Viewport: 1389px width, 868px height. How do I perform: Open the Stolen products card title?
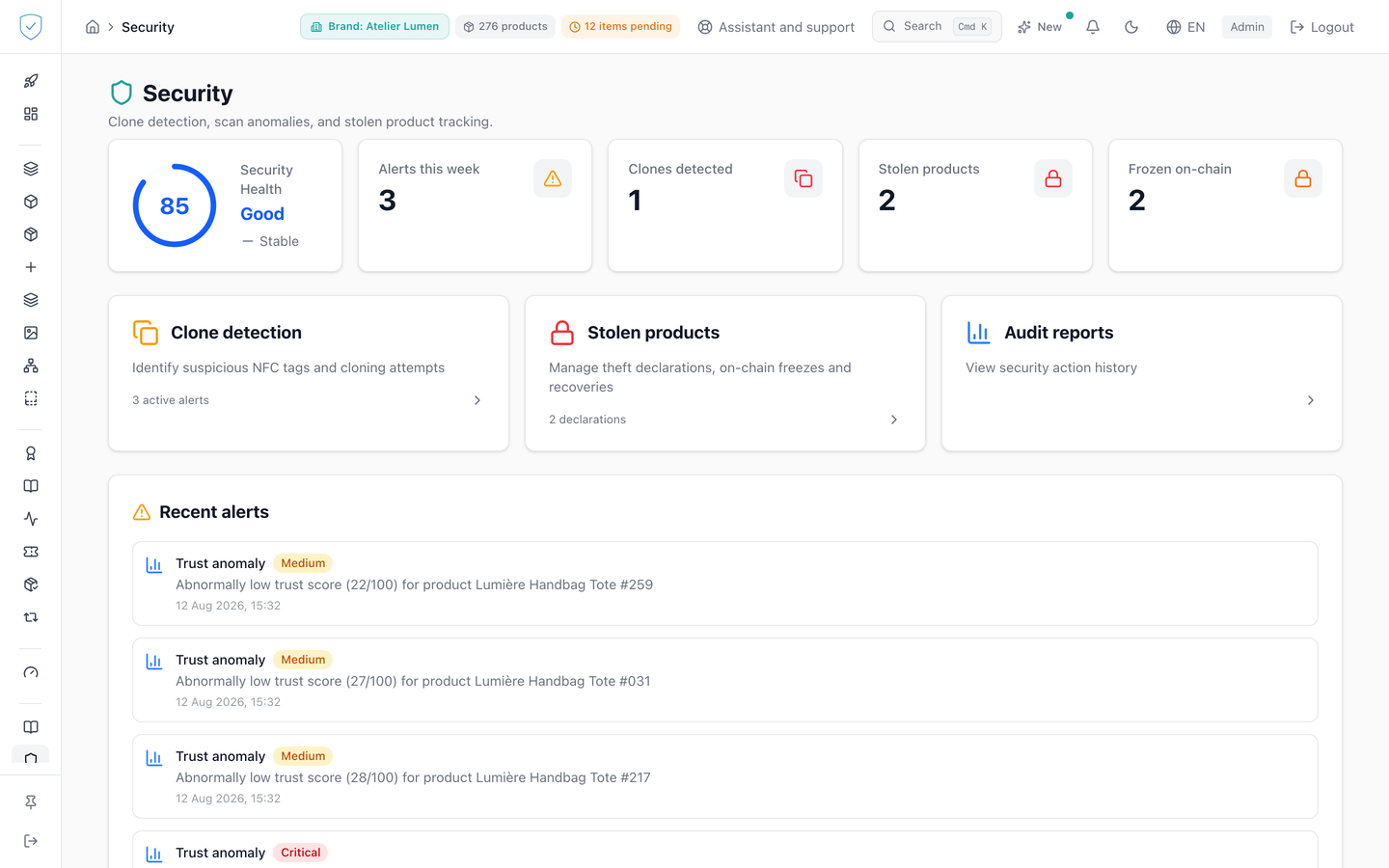(x=653, y=333)
